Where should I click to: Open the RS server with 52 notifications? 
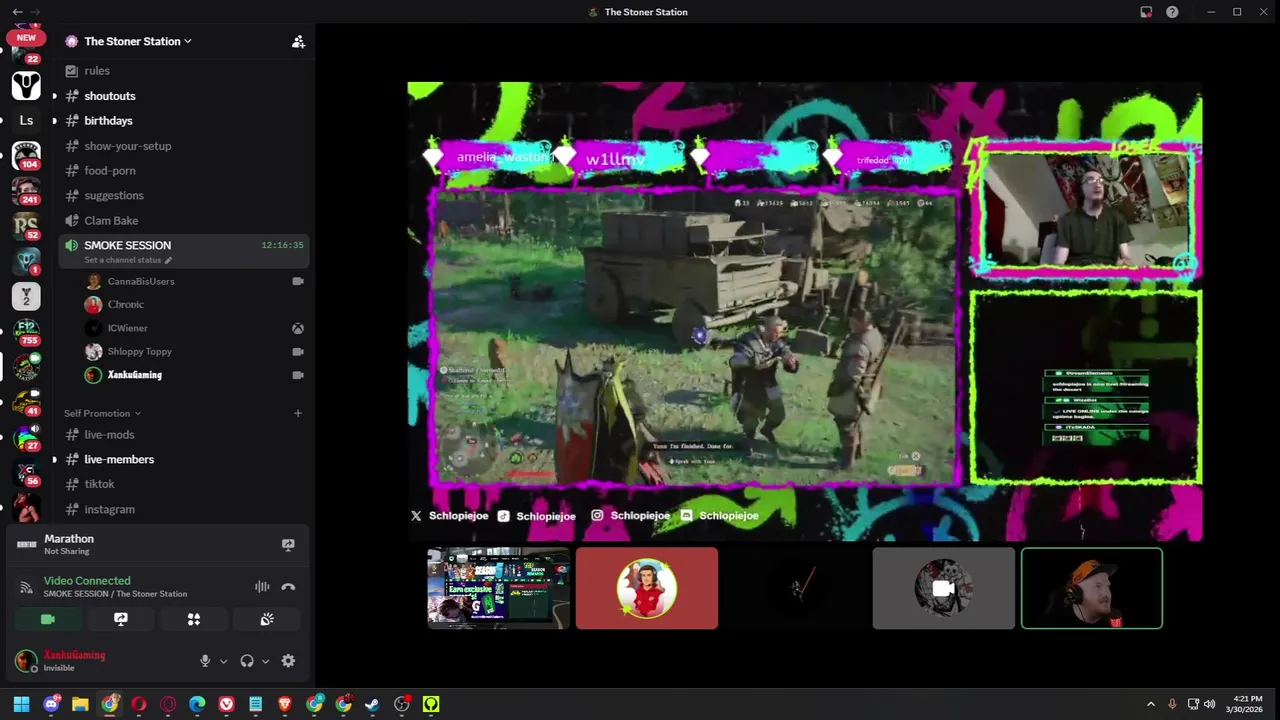pyautogui.click(x=26, y=226)
